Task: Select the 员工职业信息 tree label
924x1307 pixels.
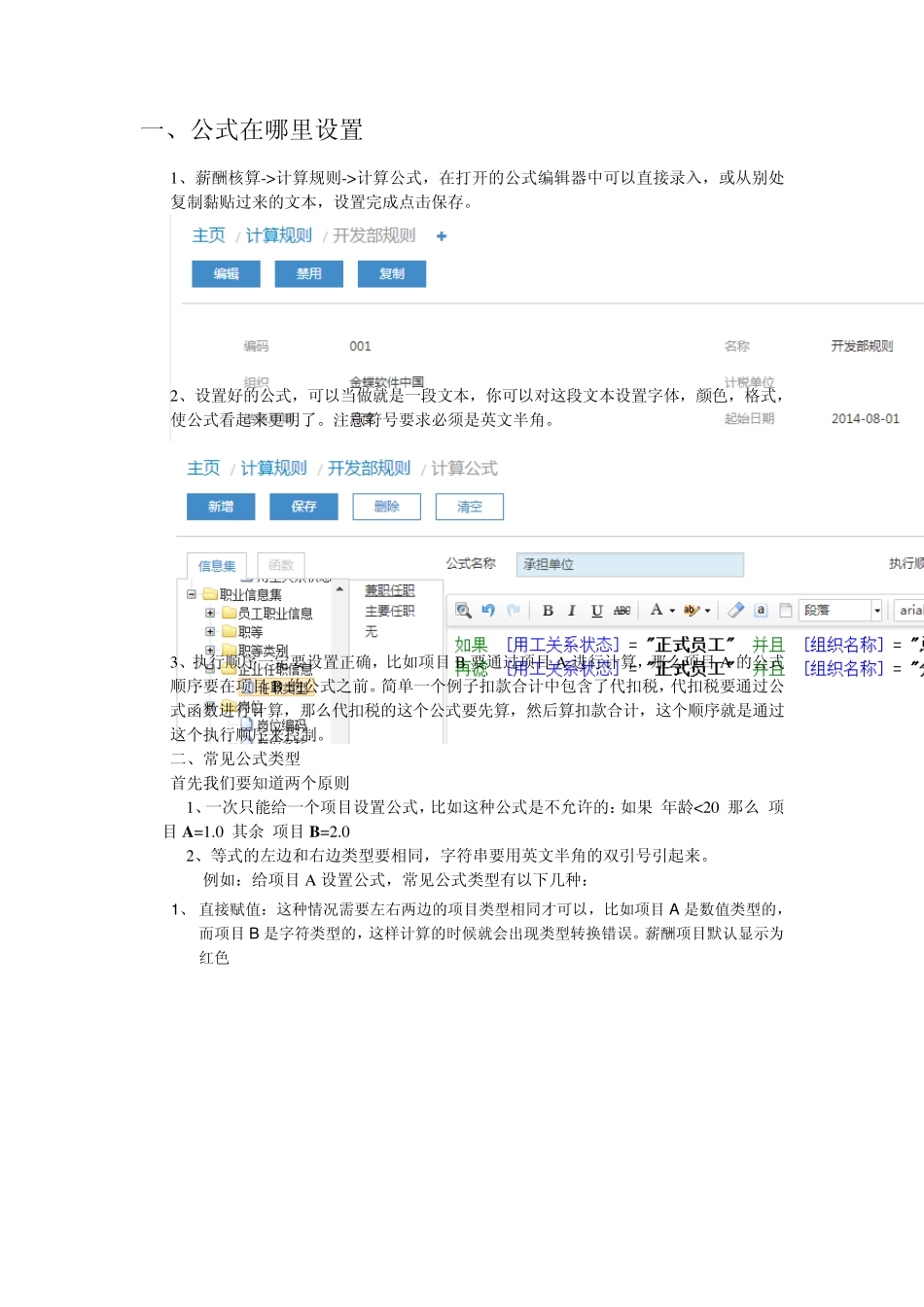Action: click(x=275, y=614)
